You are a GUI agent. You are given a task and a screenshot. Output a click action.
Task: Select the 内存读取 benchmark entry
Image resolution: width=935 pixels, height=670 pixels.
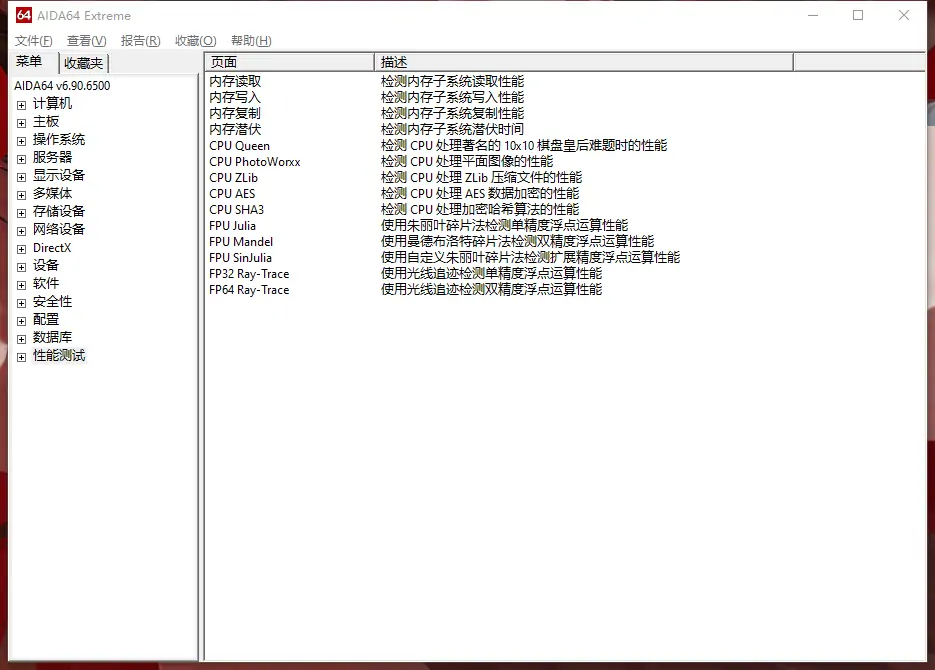236,81
